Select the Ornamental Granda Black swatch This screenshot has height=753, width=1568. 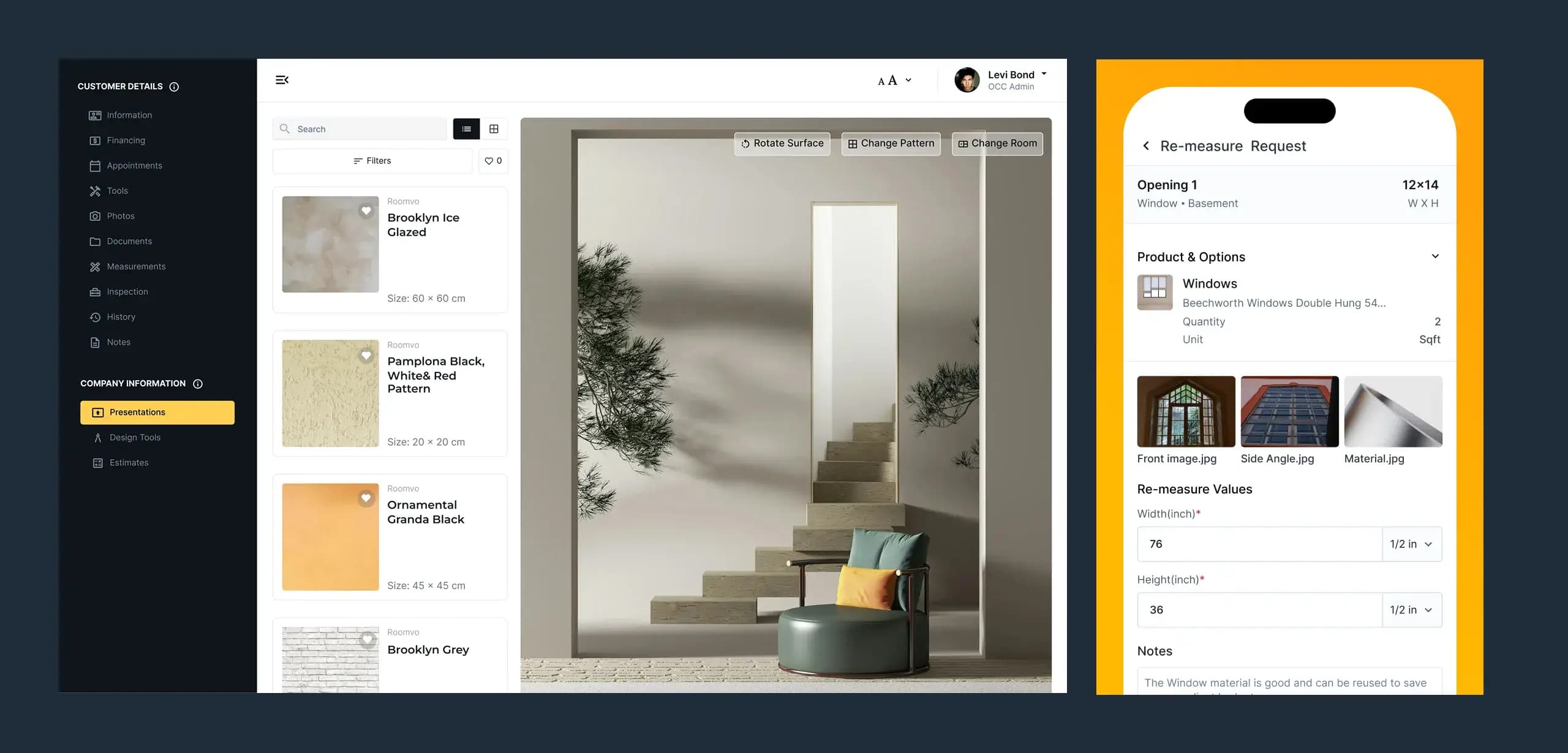330,537
